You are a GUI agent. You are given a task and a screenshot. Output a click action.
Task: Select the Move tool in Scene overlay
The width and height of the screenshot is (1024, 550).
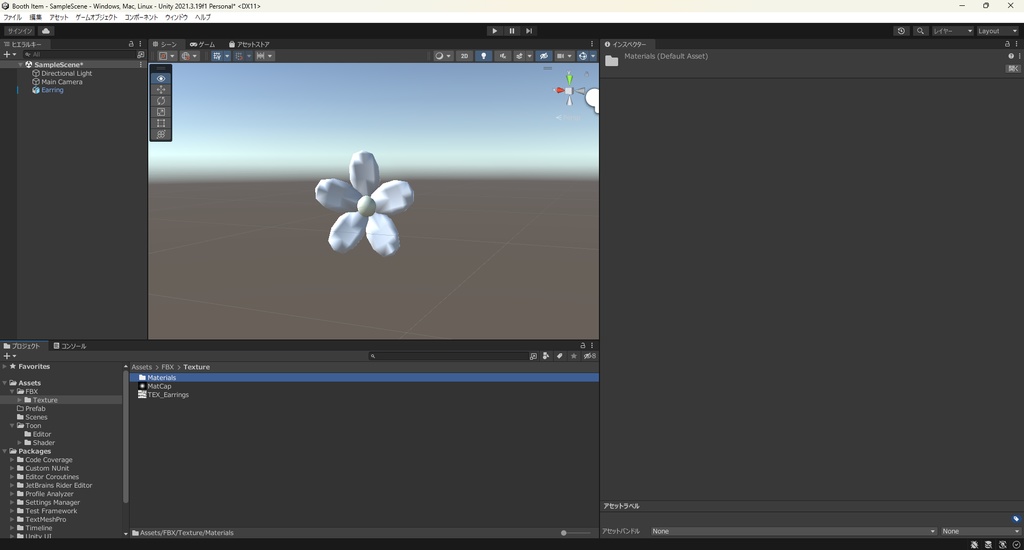click(161, 89)
